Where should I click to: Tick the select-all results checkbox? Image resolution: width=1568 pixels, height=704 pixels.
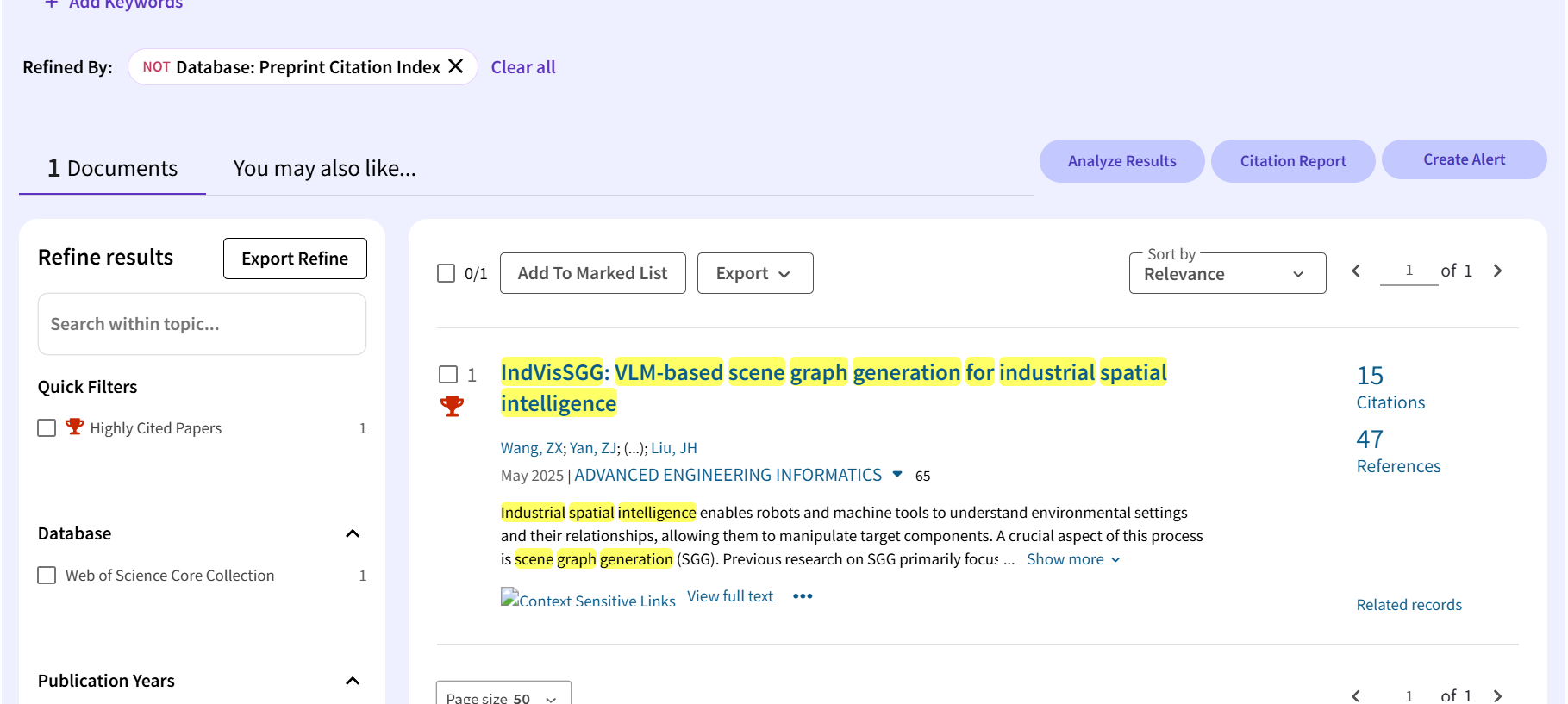[x=446, y=273]
